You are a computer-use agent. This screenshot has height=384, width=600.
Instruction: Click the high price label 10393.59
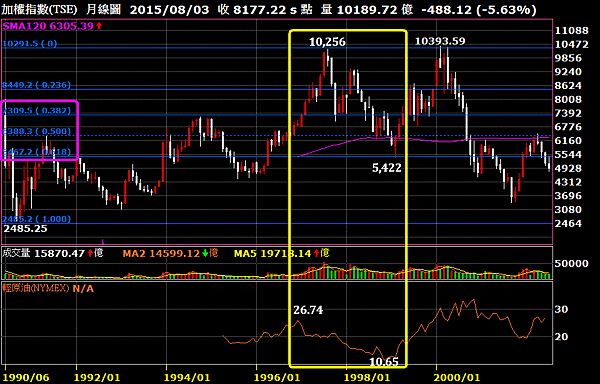440,41
